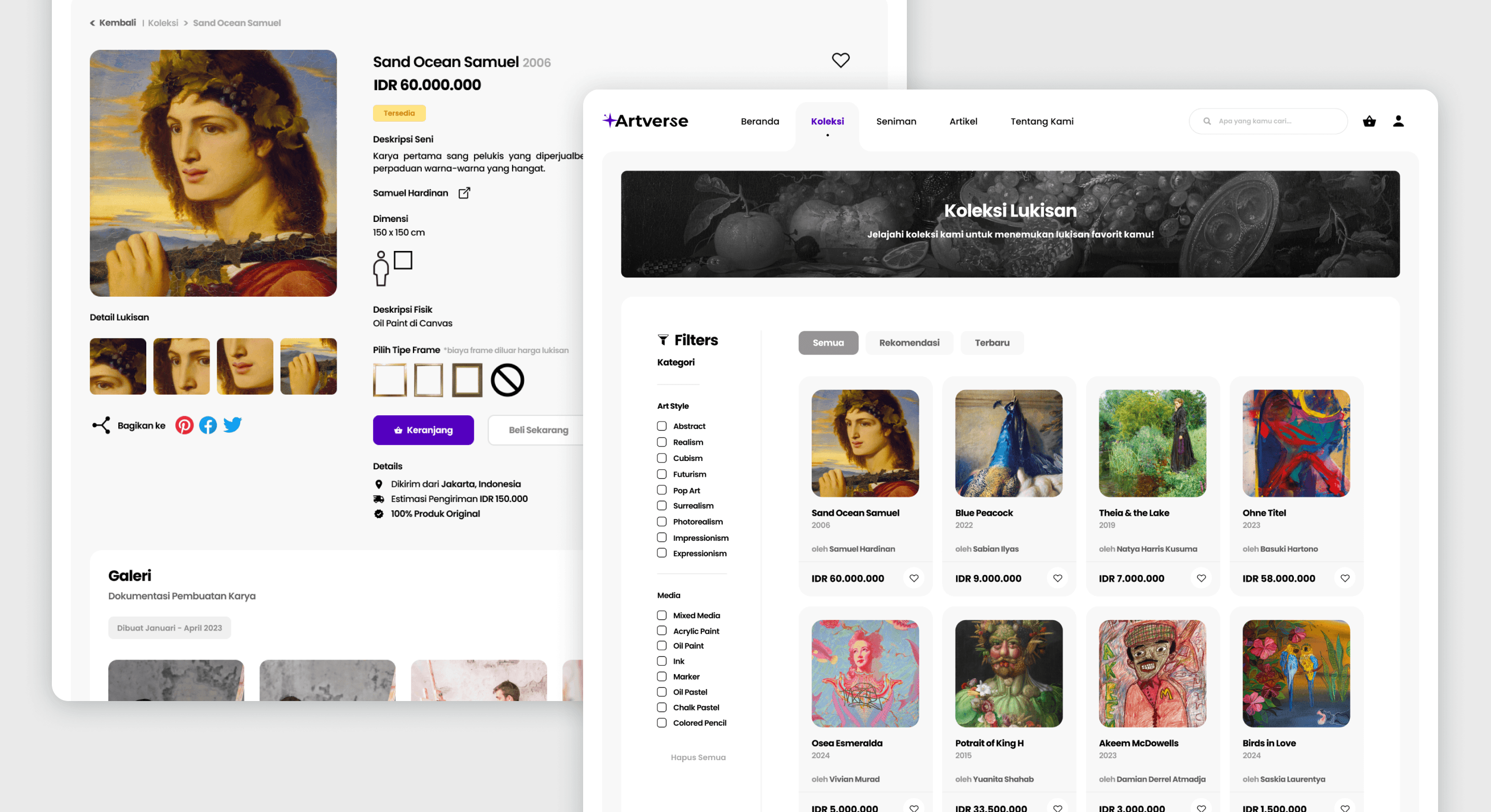Choose the first frame type swatch

390,380
